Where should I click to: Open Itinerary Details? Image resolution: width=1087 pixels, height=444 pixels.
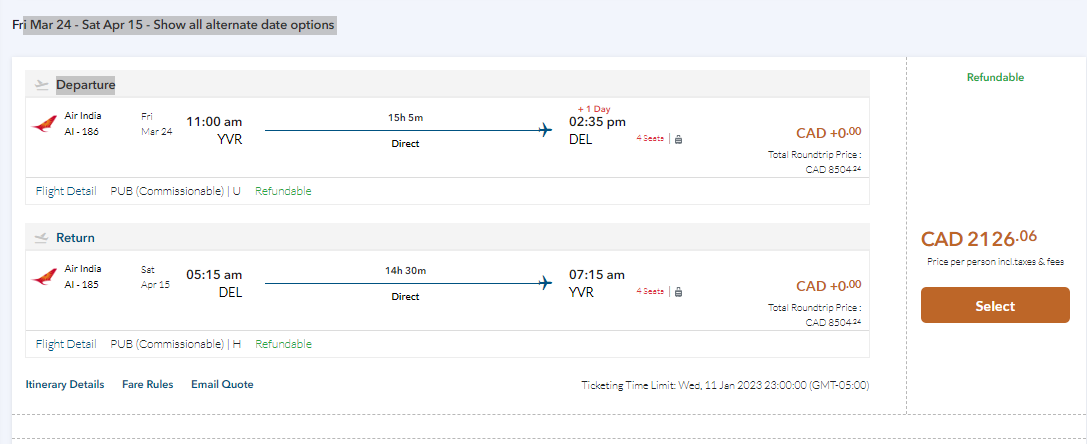point(65,384)
